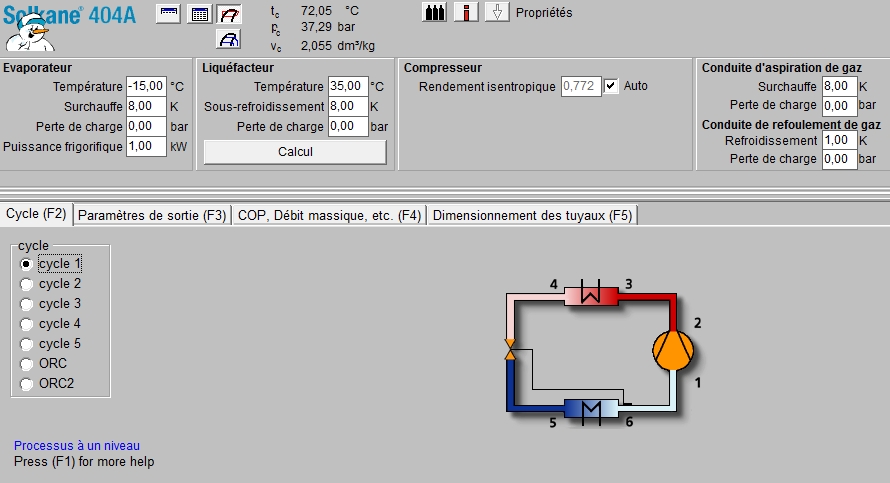Viewport: 890px width, 483px height.
Task: Click the Compresseur section heading
Action: [443, 68]
